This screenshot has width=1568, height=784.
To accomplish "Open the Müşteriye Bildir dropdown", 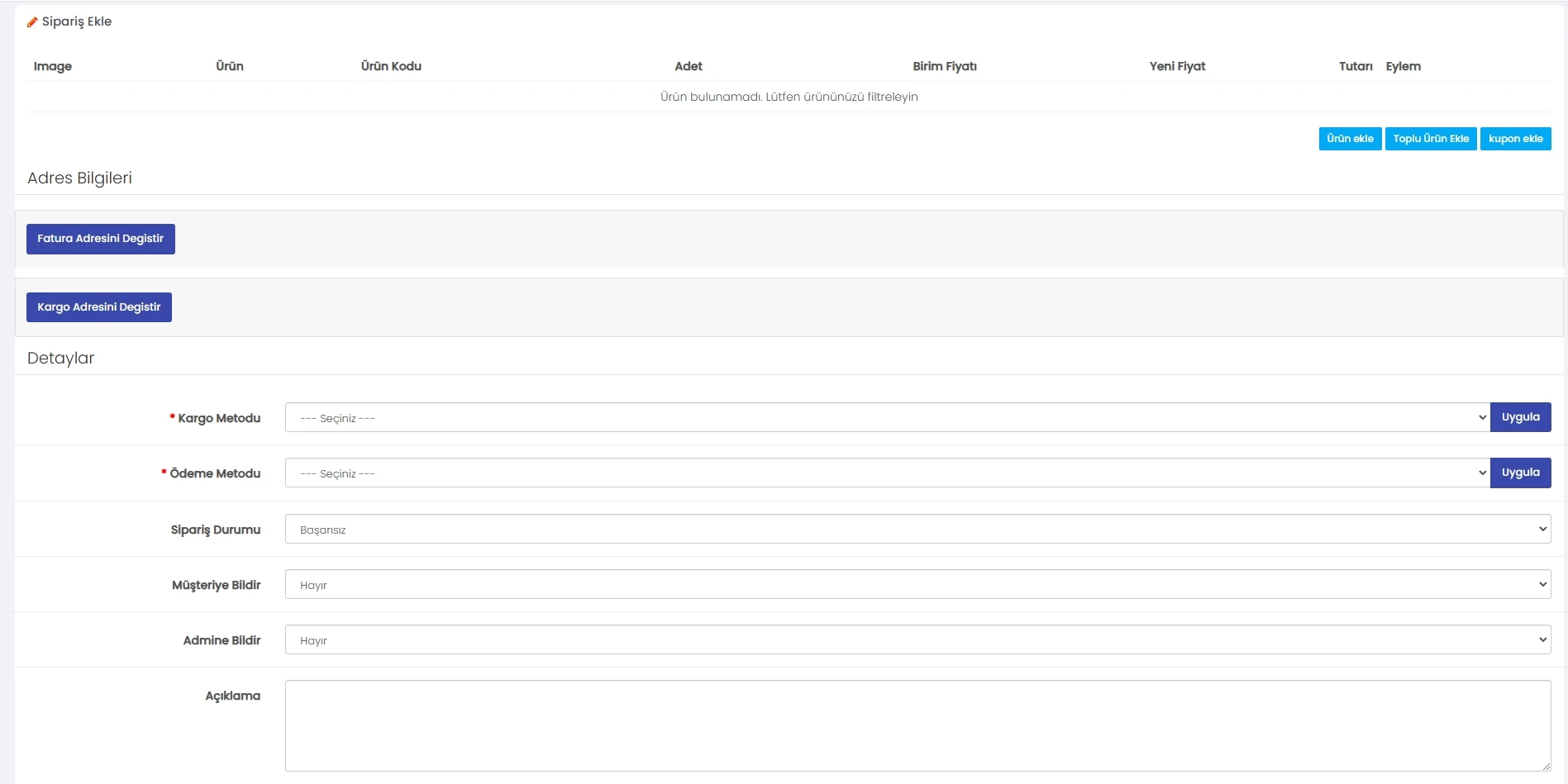I will pos(917,585).
